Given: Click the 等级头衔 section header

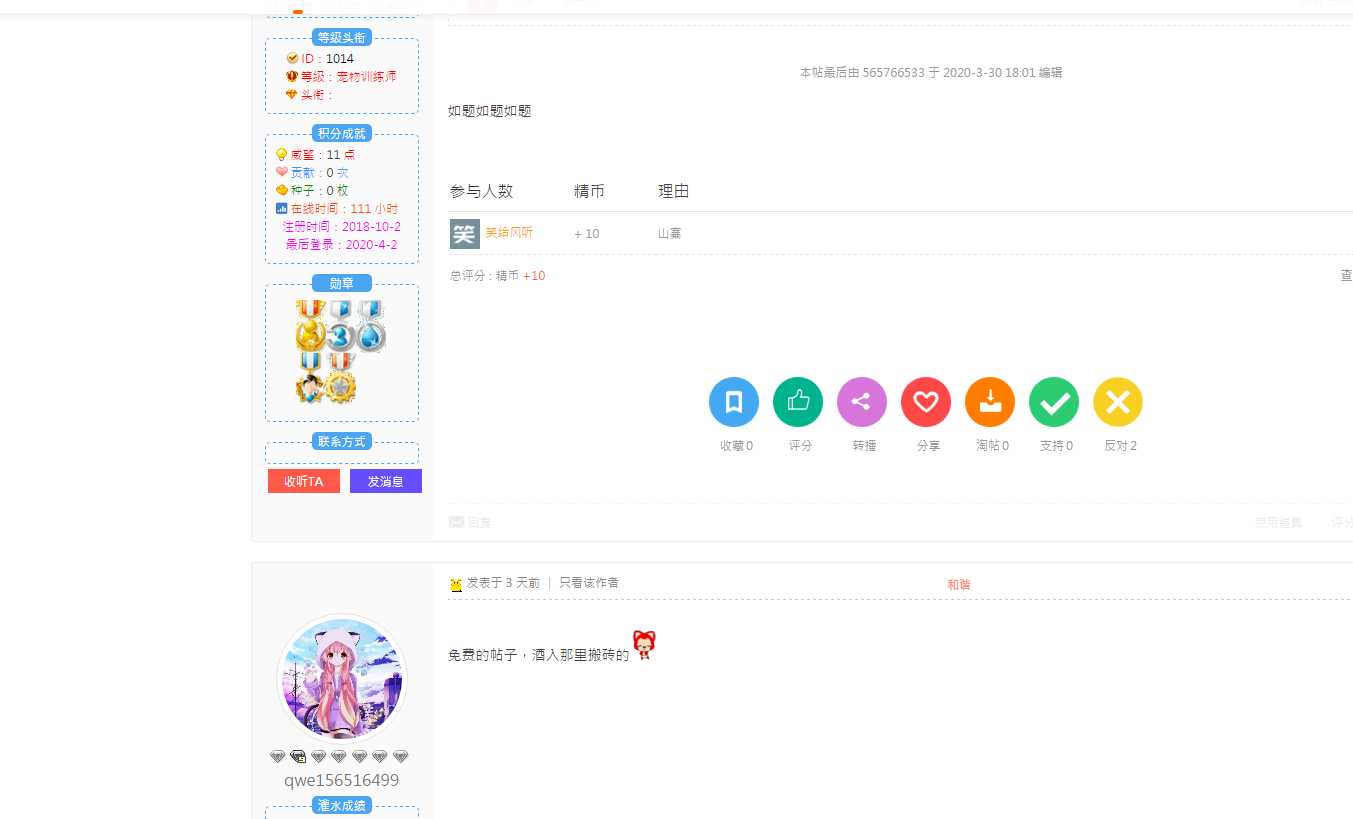Looking at the screenshot, I should (x=342, y=37).
